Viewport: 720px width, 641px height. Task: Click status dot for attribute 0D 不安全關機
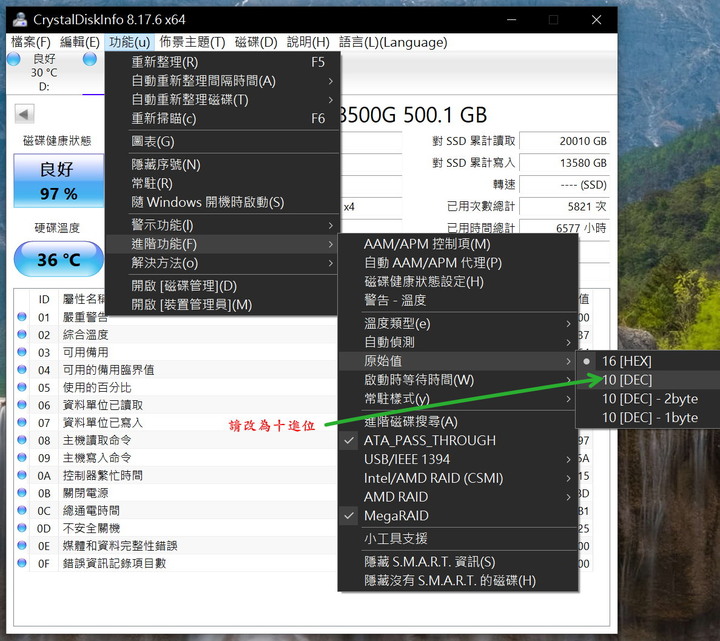22,528
